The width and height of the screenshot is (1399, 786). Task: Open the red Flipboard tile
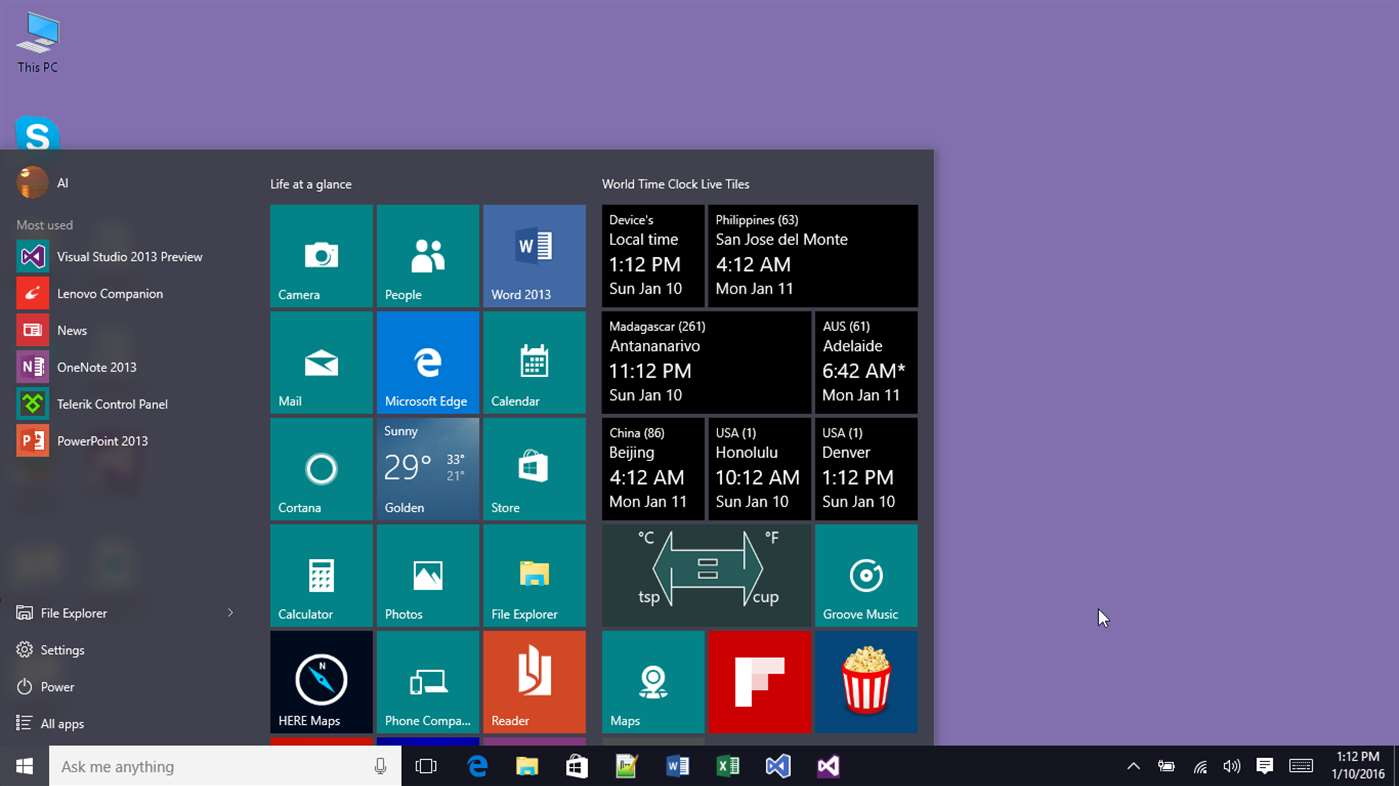tap(760, 682)
